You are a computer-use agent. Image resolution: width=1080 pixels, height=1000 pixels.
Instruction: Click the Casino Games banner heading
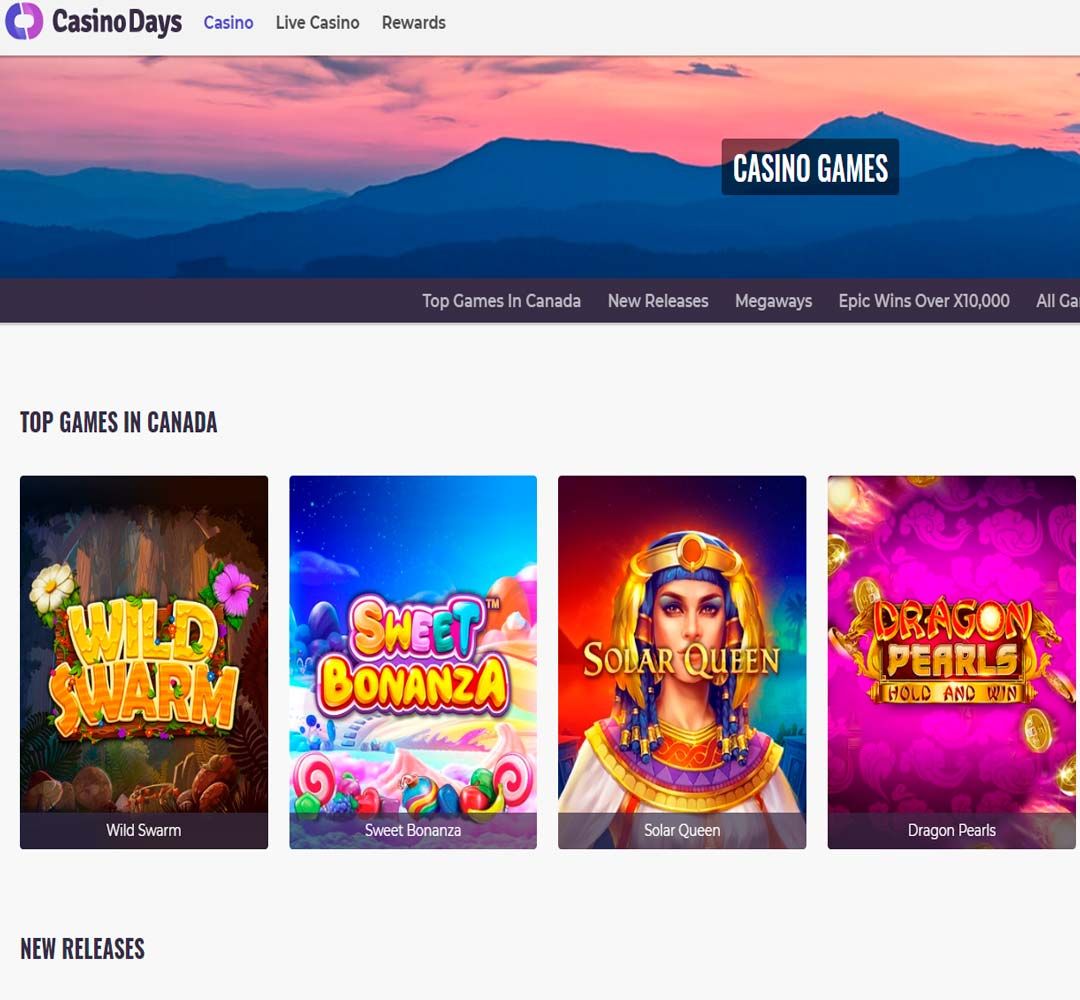(x=810, y=167)
